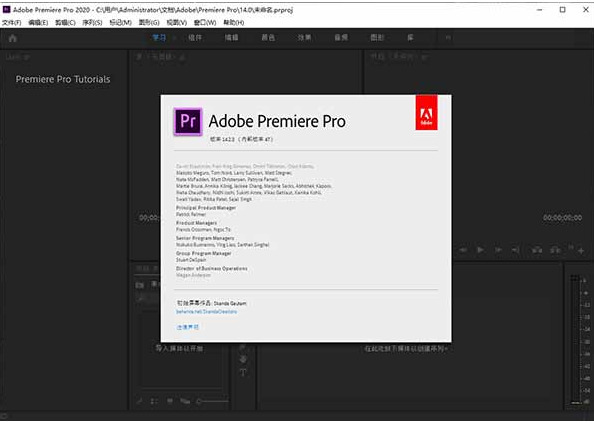
Task: Click the Extract button in program monitor
Action: coord(555,250)
